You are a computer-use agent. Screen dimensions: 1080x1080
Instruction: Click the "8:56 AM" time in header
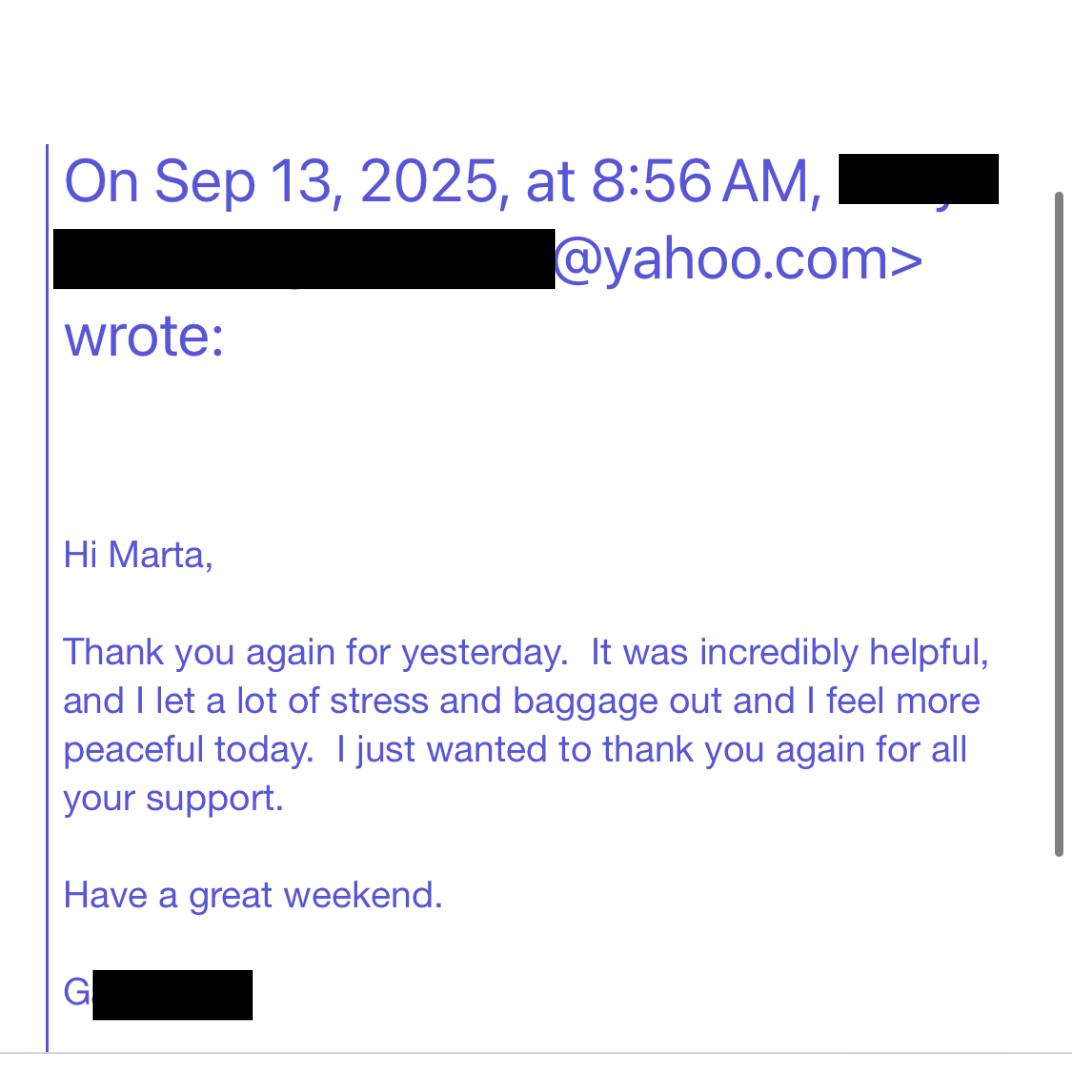tap(700, 182)
